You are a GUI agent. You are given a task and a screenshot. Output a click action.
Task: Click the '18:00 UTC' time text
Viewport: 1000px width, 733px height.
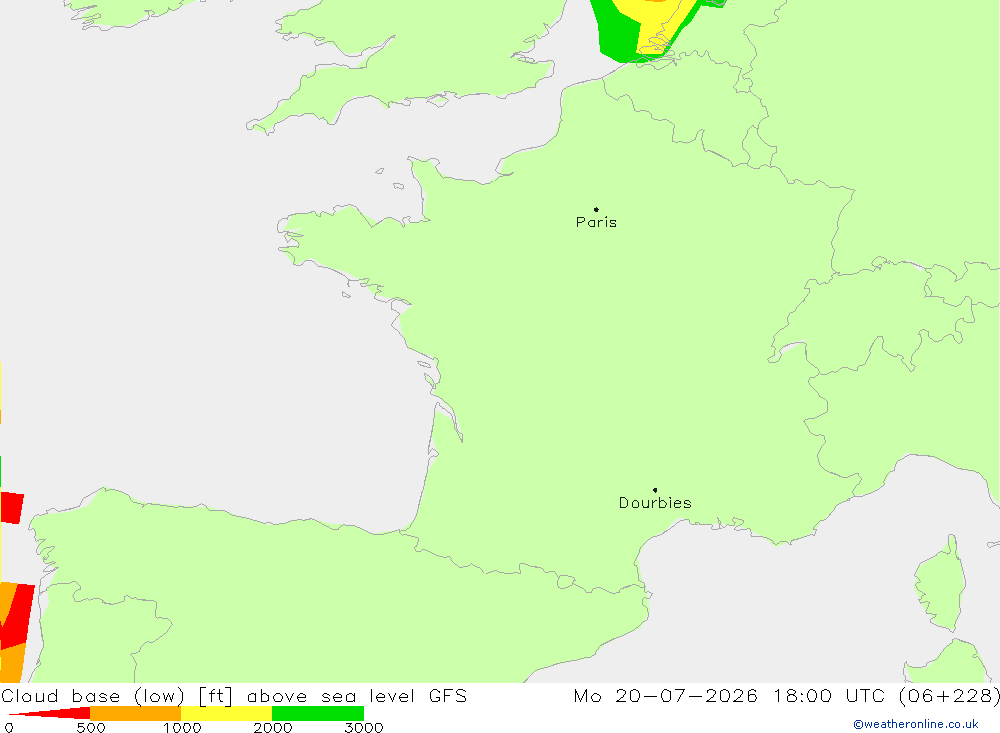[828, 696]
